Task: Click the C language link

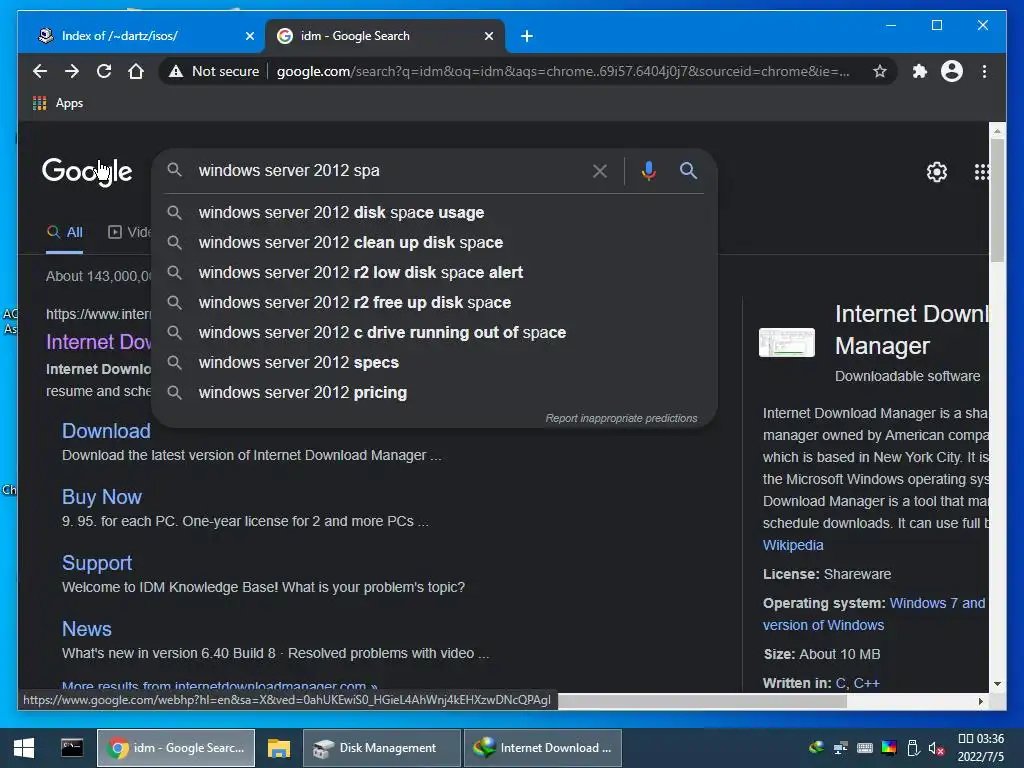Action: (840, 683)
